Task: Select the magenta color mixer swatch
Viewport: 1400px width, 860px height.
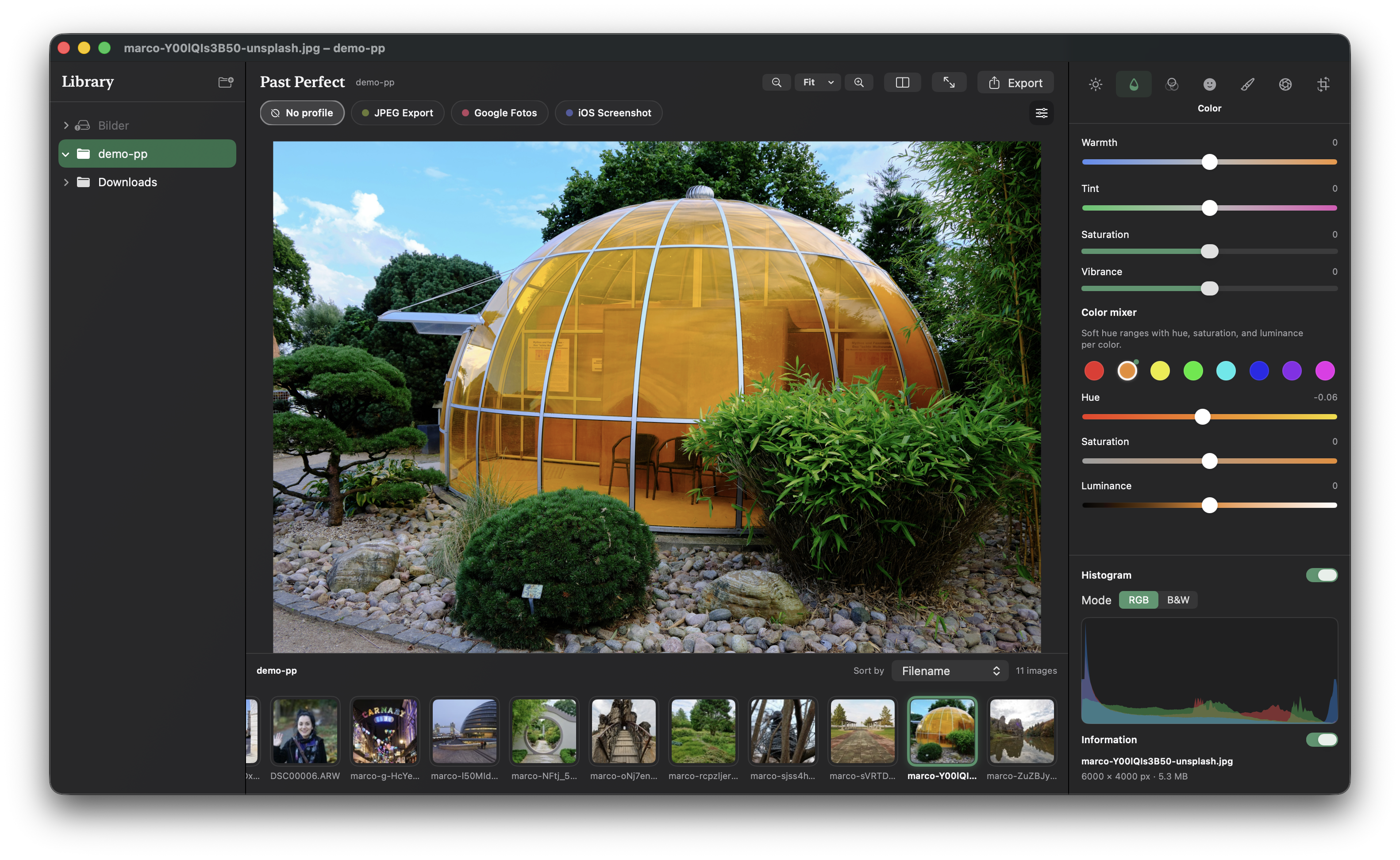Action: (1325, 371)
